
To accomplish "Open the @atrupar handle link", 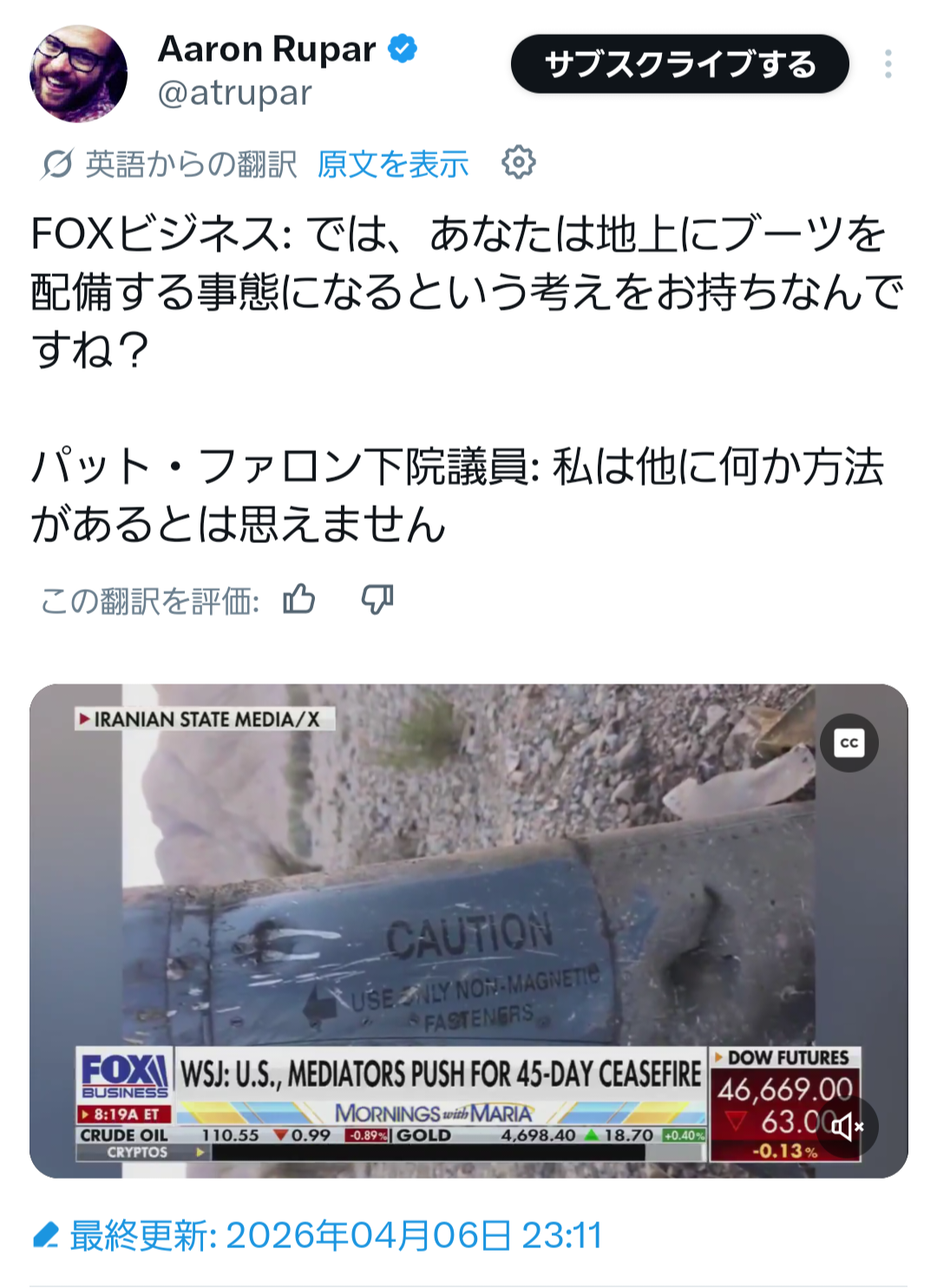I will (234, 93).
